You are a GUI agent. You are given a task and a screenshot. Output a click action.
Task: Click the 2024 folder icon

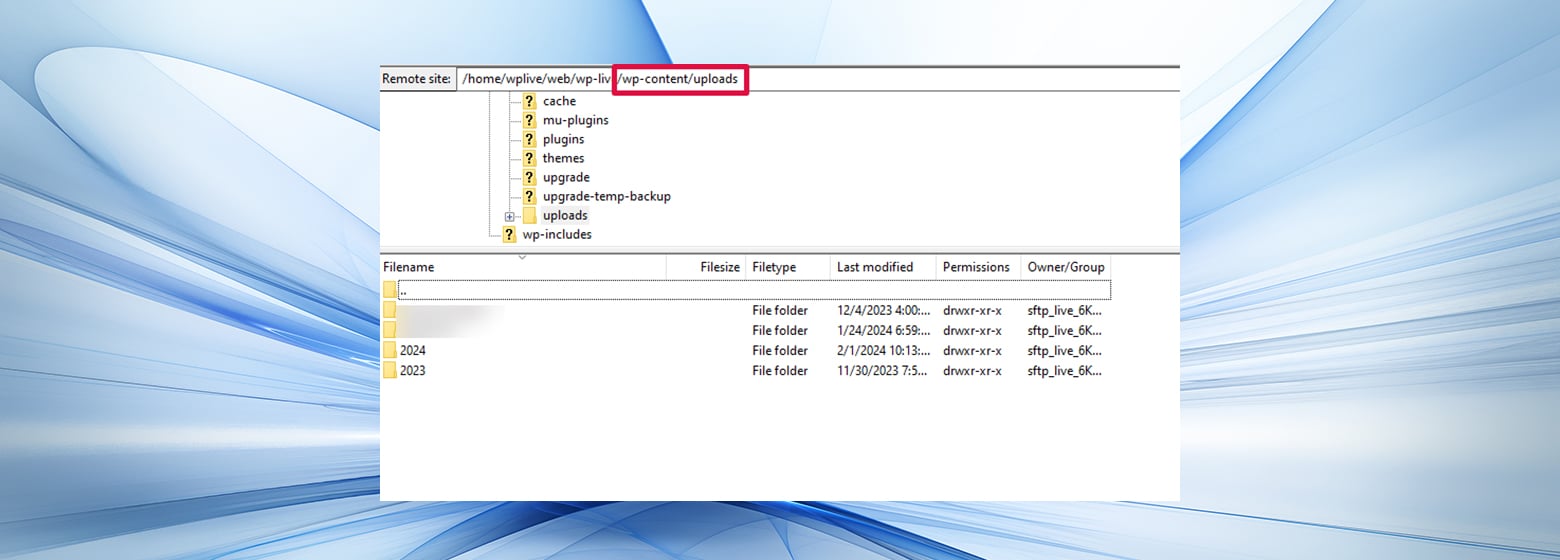[x=389, y=350]
